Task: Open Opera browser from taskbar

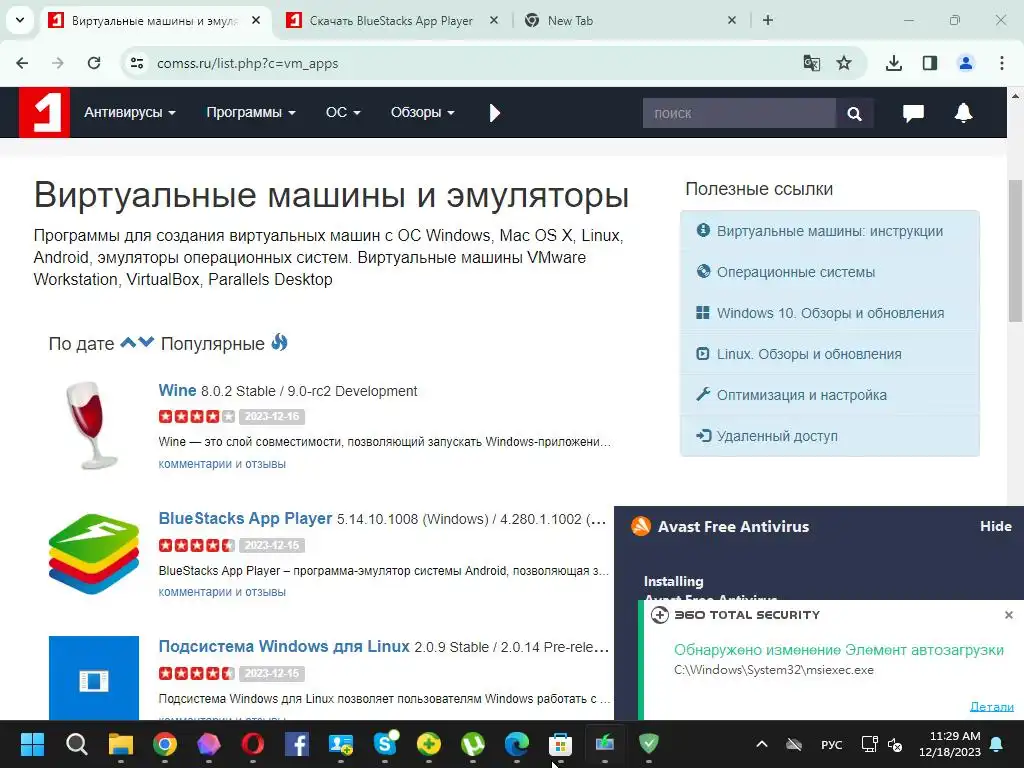Action: point(253,744)
